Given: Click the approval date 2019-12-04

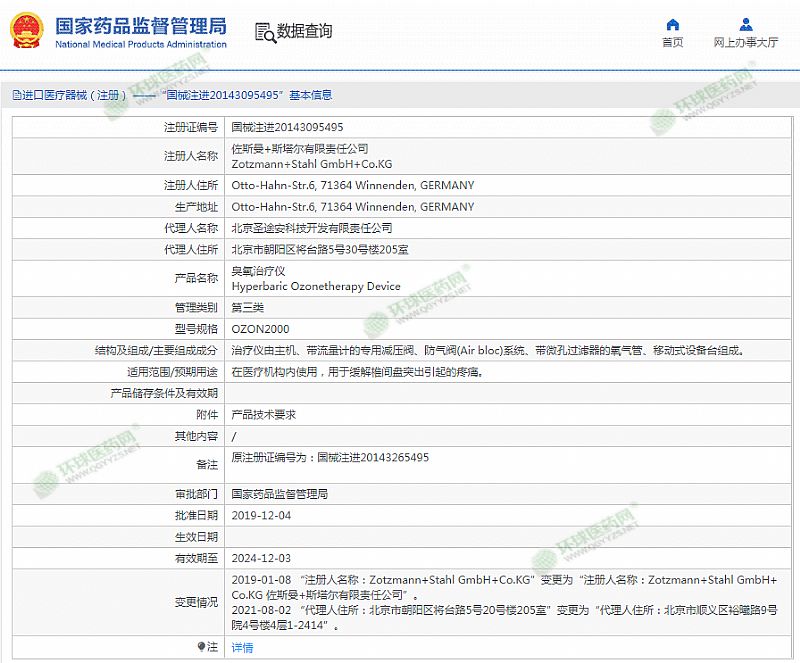Looking at the screenshot, I should pos(261,515).
